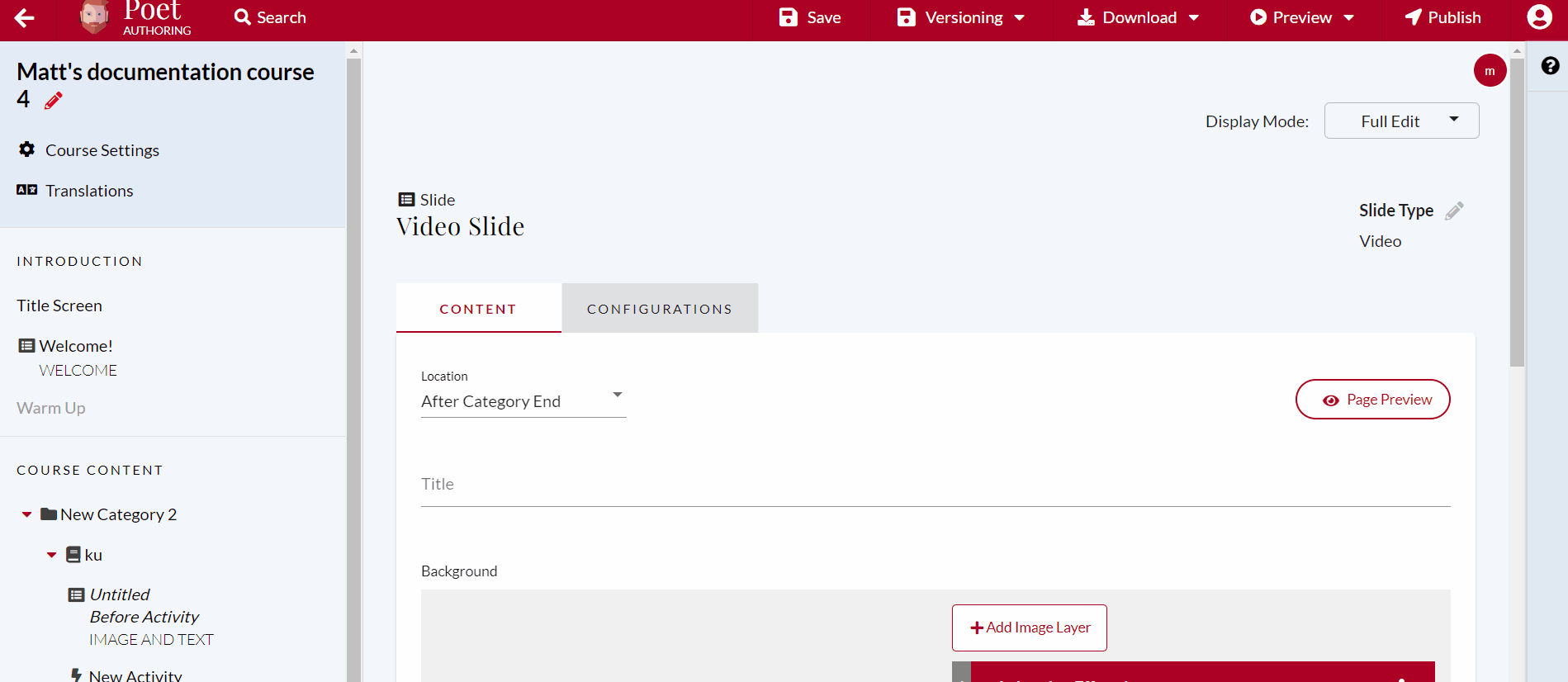Screen dimensions: 1568x682
Task: Open Course Settings gear icon
Action: [27, 149]
